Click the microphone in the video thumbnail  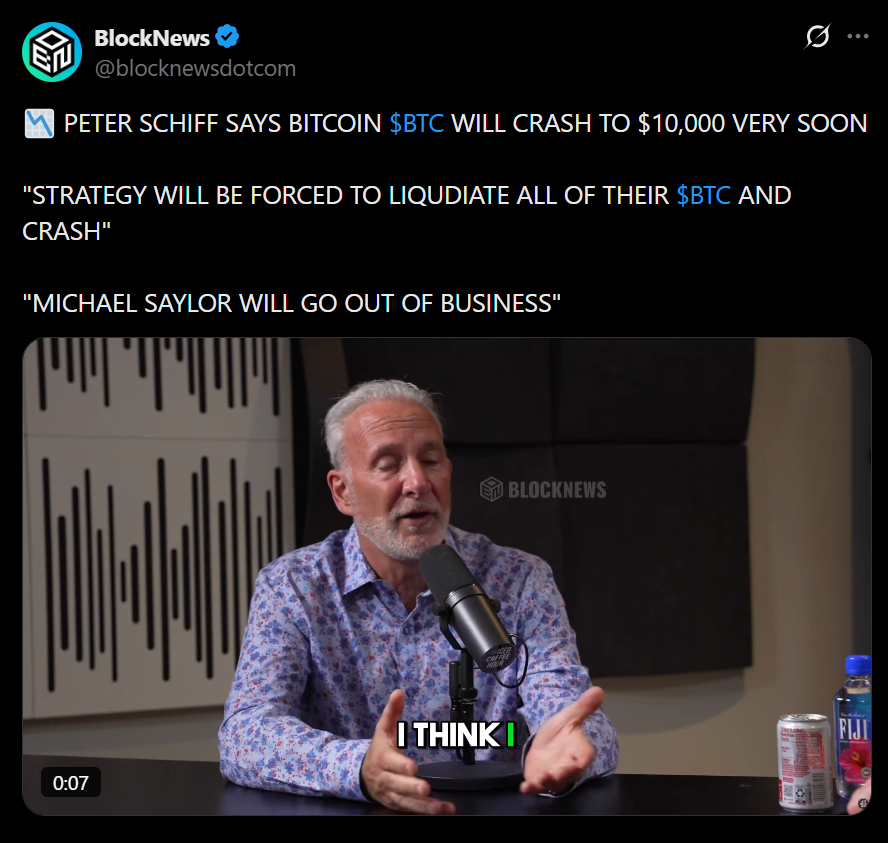tap(466, 609)
